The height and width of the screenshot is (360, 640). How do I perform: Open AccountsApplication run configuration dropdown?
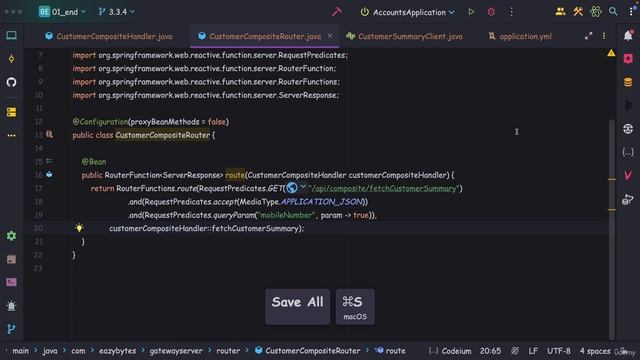tap(408, 12)
